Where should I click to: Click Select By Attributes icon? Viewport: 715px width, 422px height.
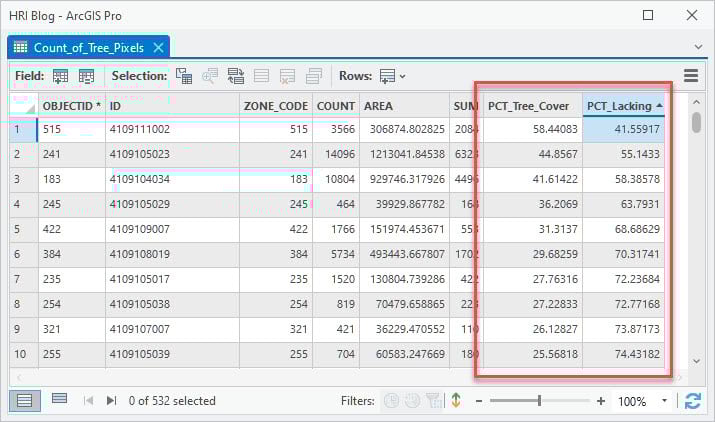[x=184, y=76]
